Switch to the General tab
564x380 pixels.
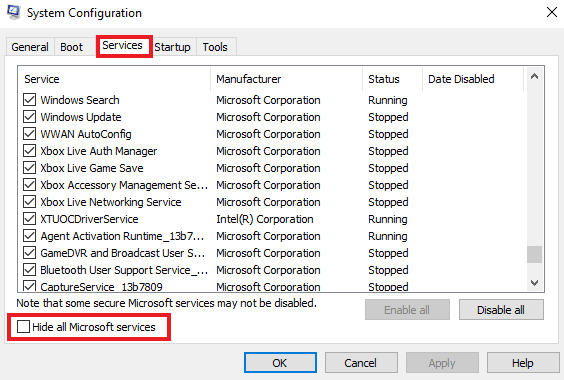coord(30,47)
